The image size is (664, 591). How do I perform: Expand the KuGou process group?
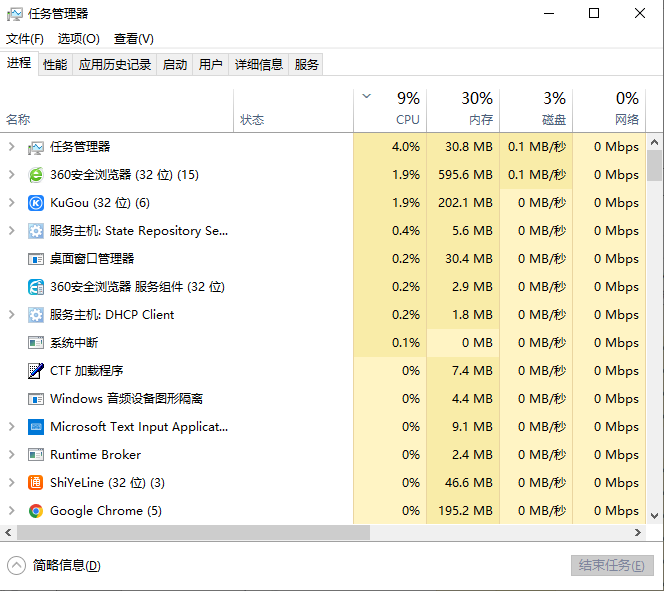[x=12, y=203]
